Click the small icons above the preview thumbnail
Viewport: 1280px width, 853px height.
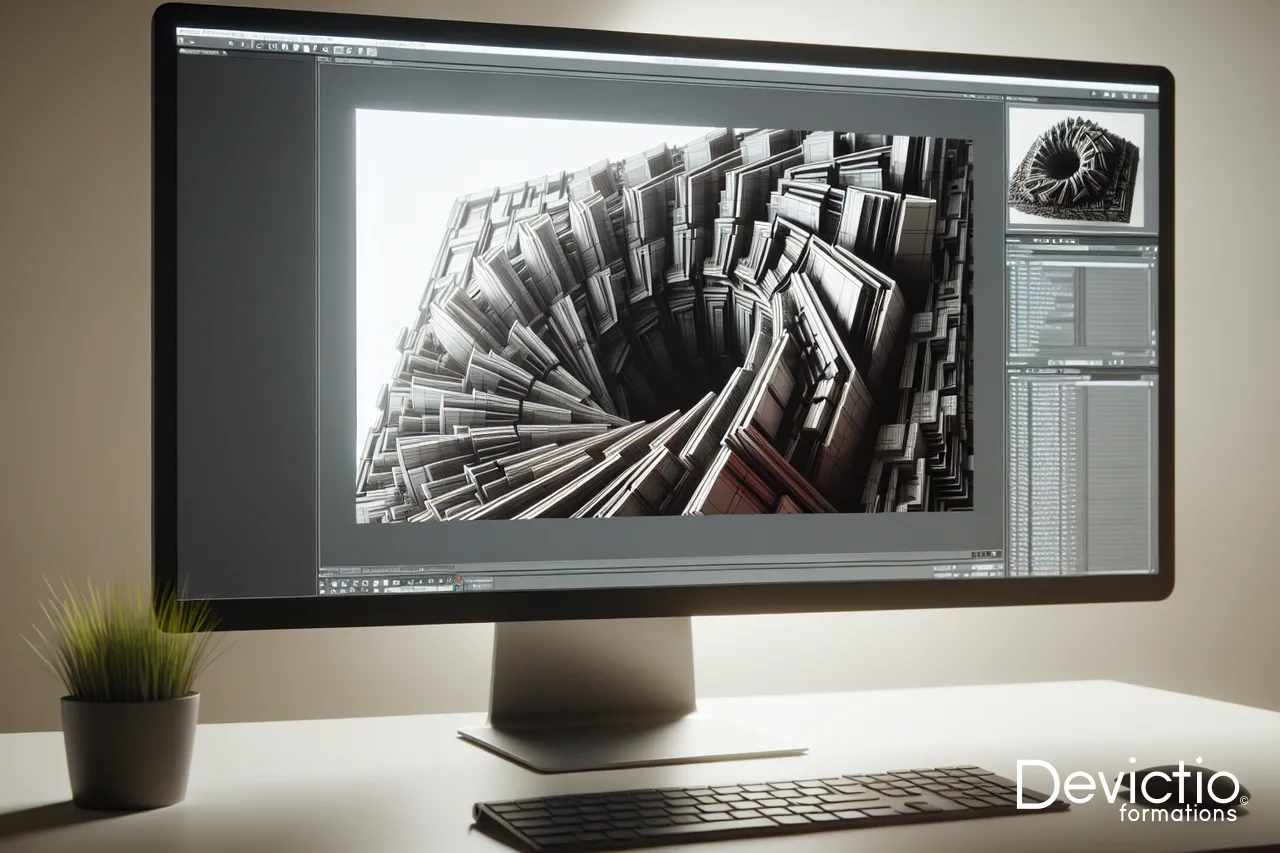1120,95
